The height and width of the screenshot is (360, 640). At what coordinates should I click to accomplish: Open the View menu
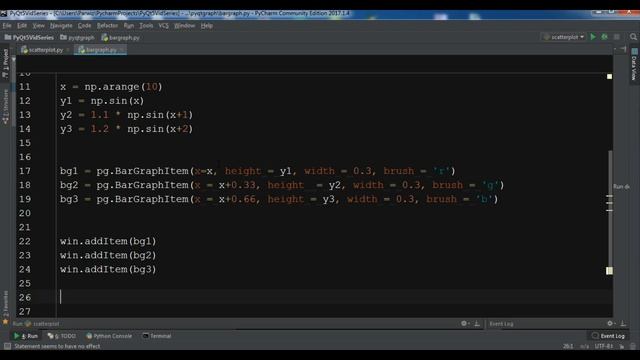38,25
